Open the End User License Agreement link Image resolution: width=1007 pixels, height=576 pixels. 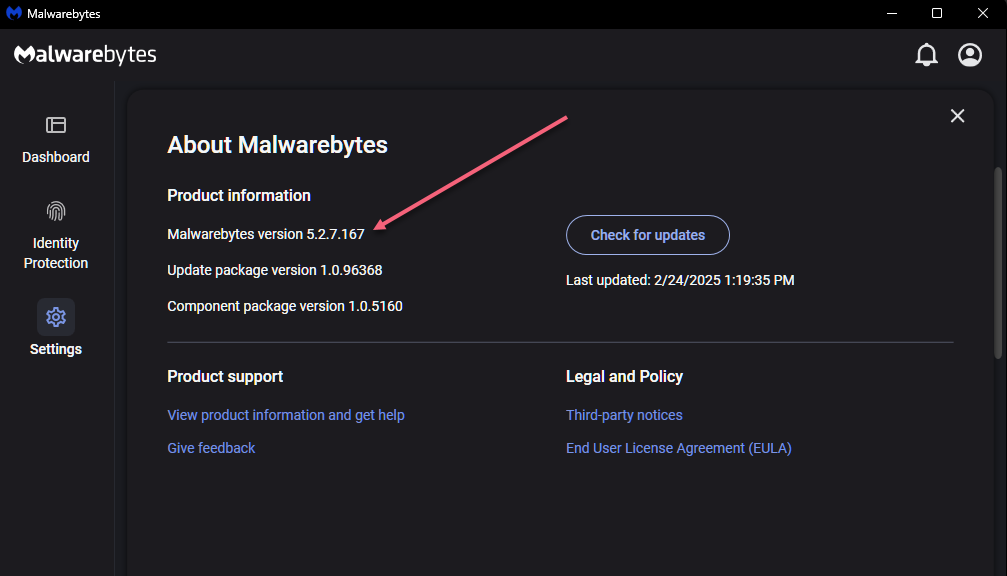pyautogui.click(x=678, y=448)
